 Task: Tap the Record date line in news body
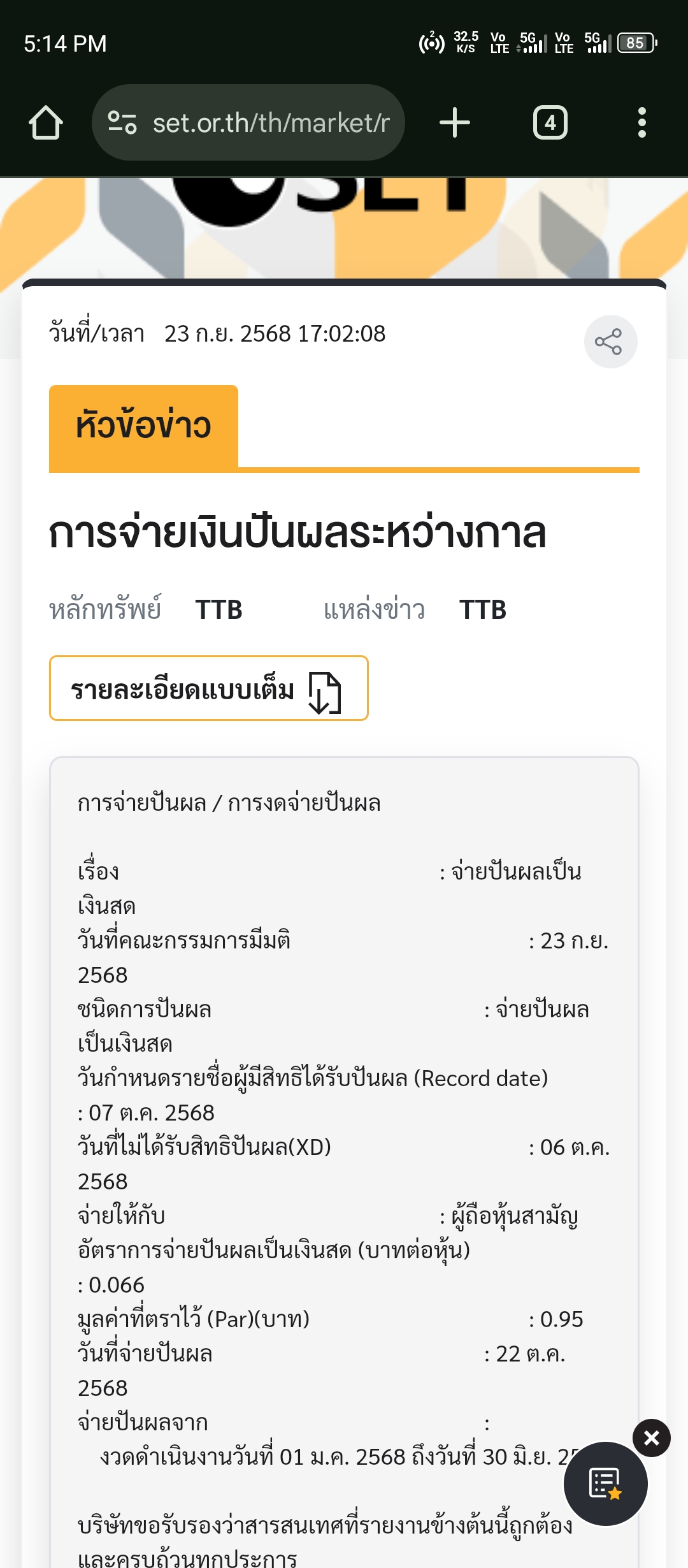pos(312,1078)
